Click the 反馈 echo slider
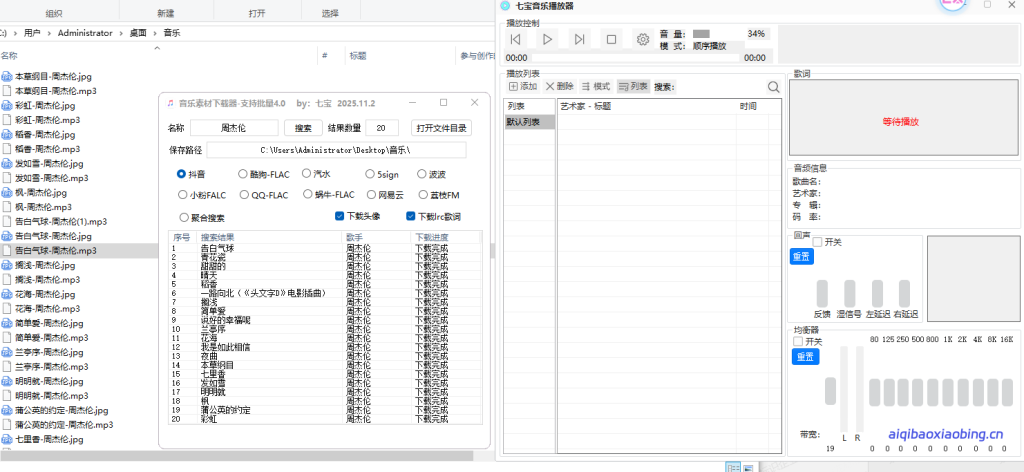This screenshot has height=472, width=1024. click(822, 294)
